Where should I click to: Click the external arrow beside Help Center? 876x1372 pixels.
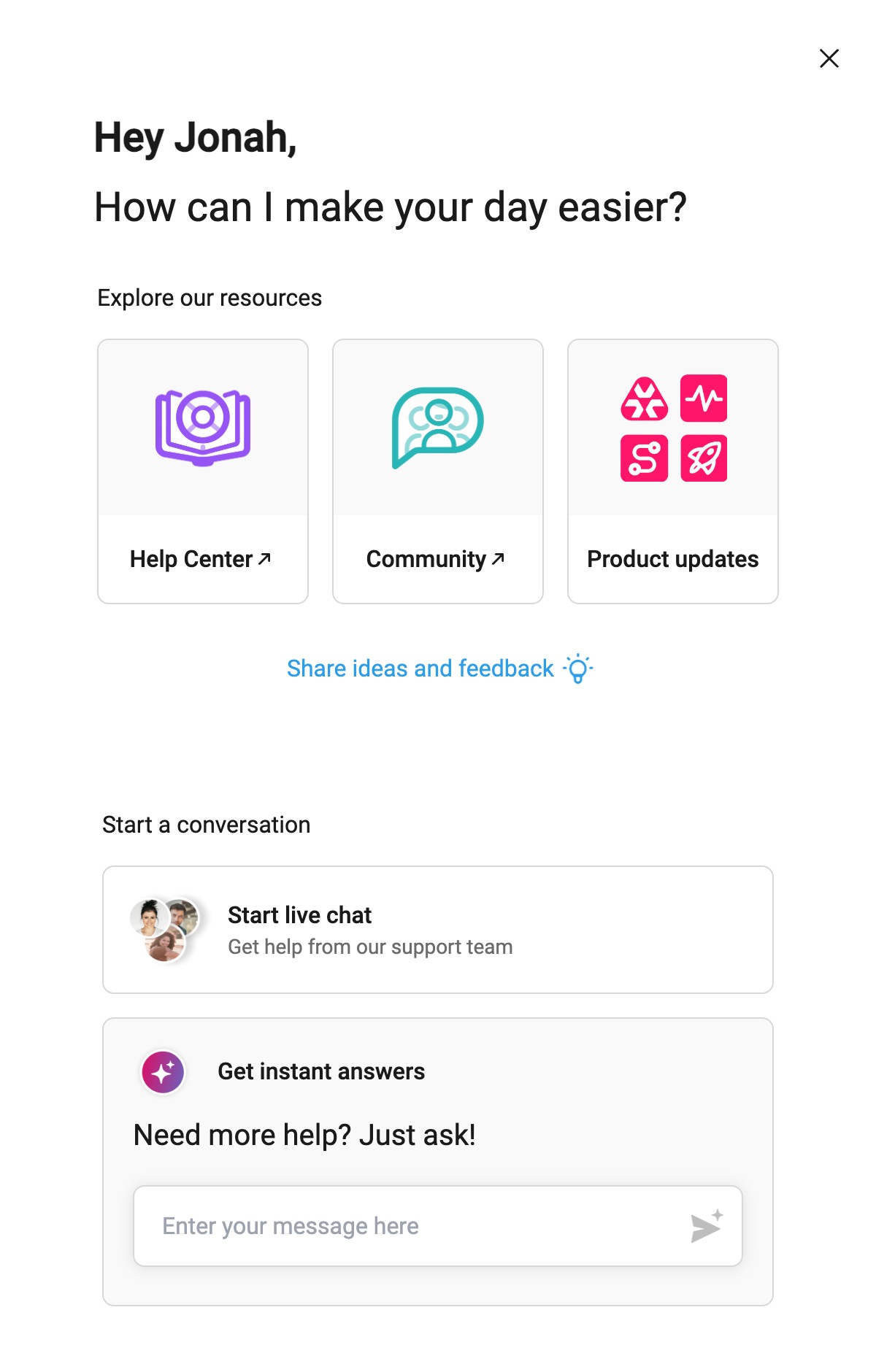tap(265, 558)
